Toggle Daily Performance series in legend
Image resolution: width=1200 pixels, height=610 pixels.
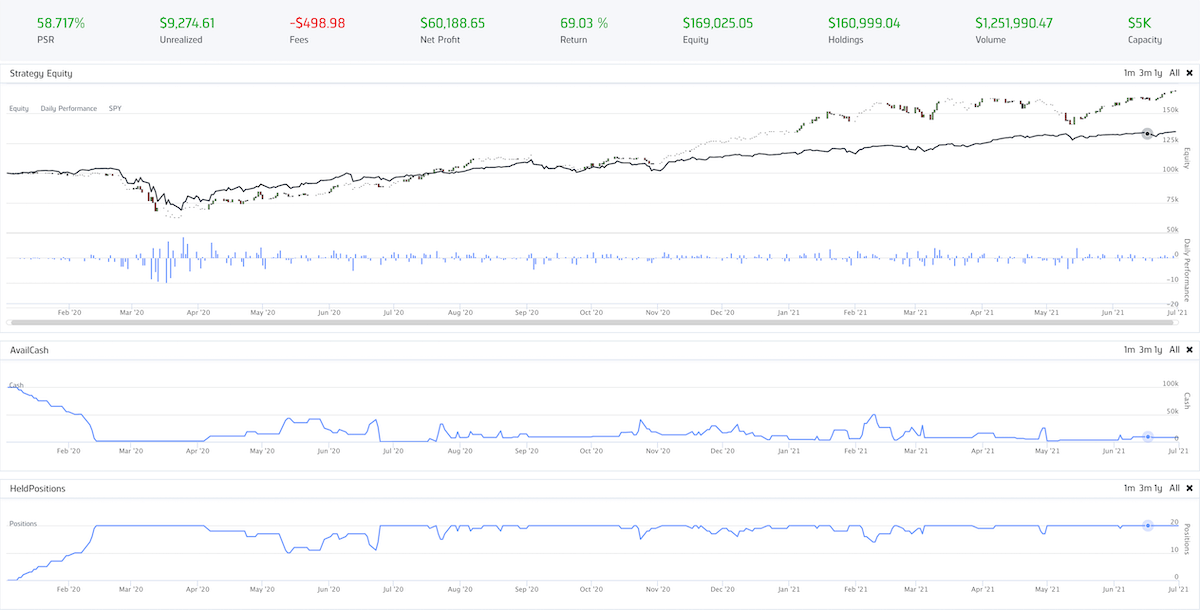[69, 108]
